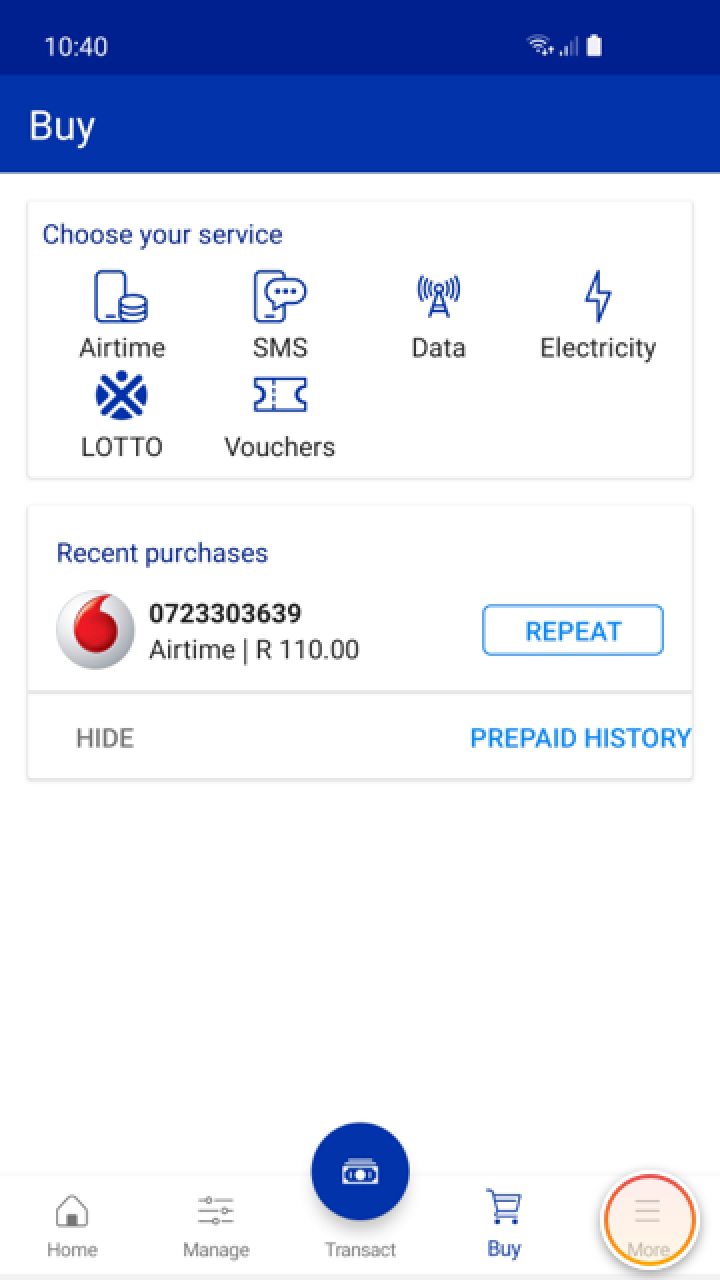Tap the Recent purchases heading
This screenshot has height=1280, width=720.
tap(162, 553)
